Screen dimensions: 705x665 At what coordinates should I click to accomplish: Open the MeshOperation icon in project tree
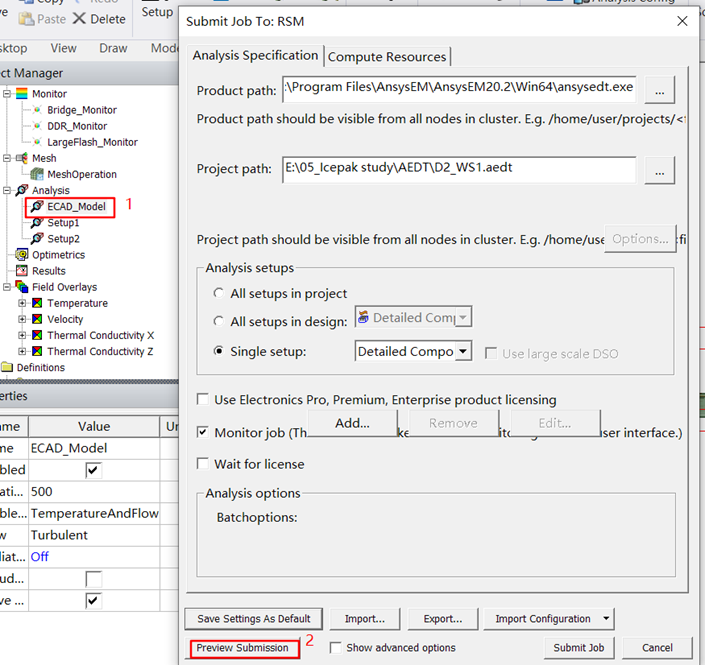coord(37,174)
